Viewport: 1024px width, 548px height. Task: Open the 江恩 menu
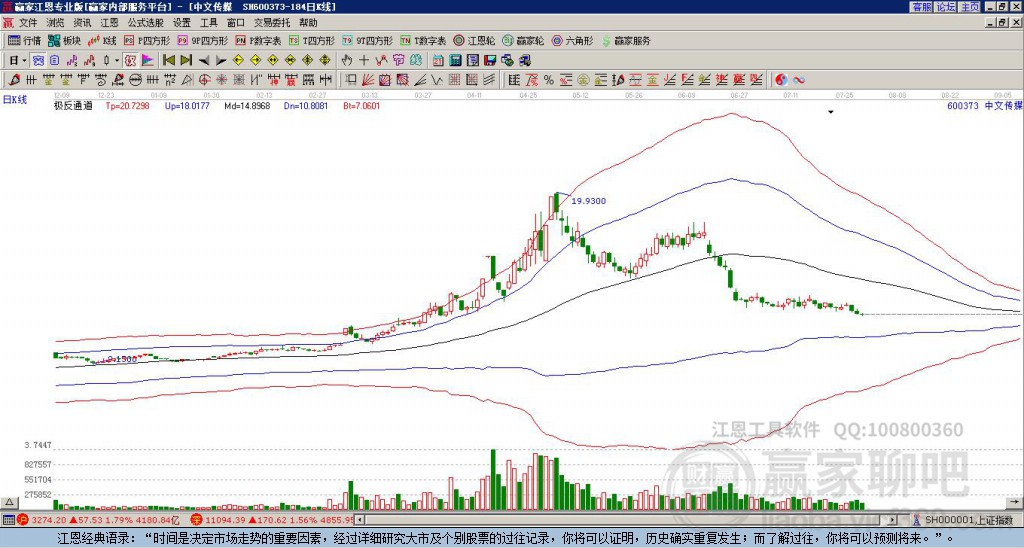click(x=109, y=23)
